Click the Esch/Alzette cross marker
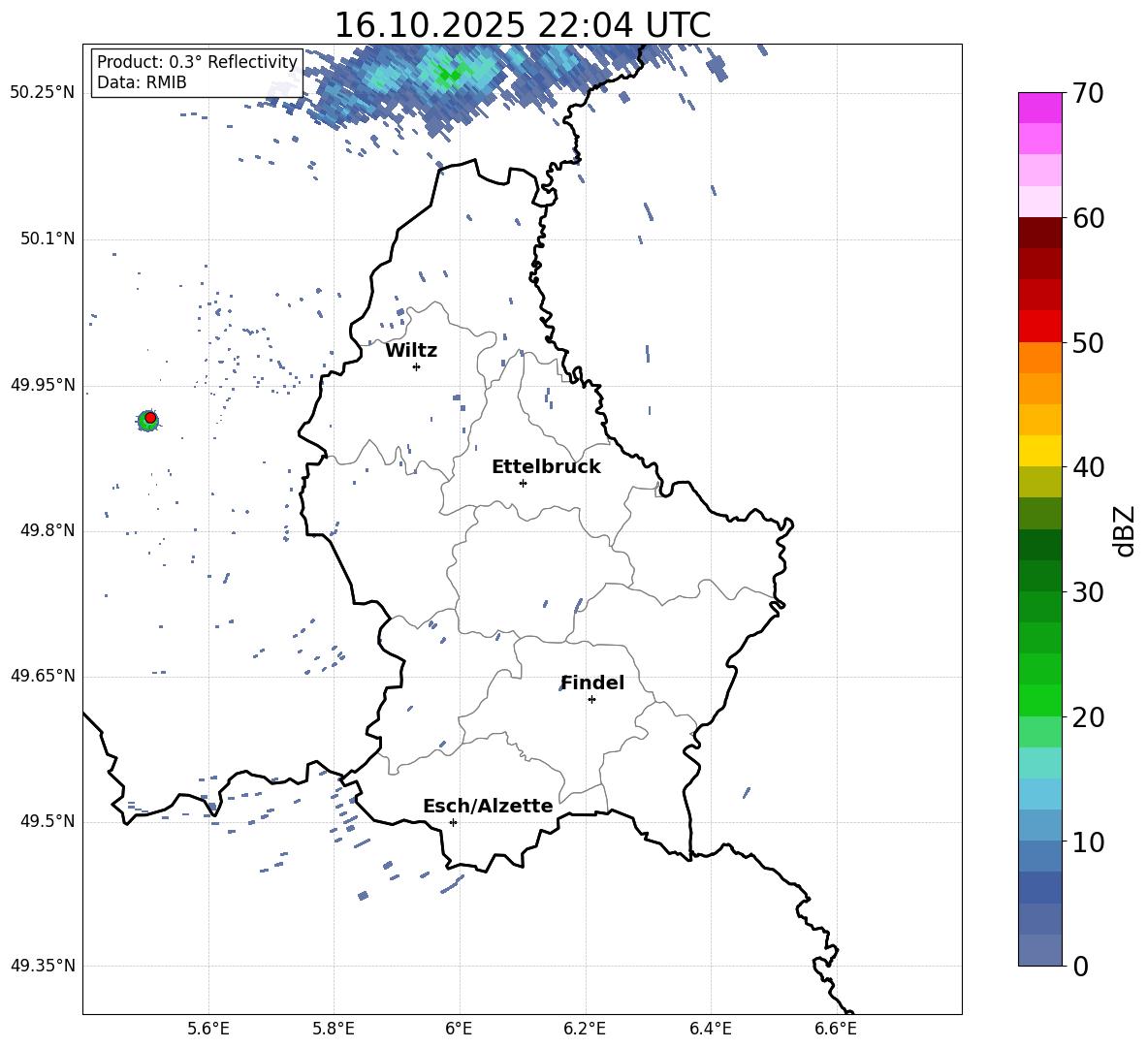Image resolution: width=1148 pixels, height=1048 pixels. coord(453,822)
